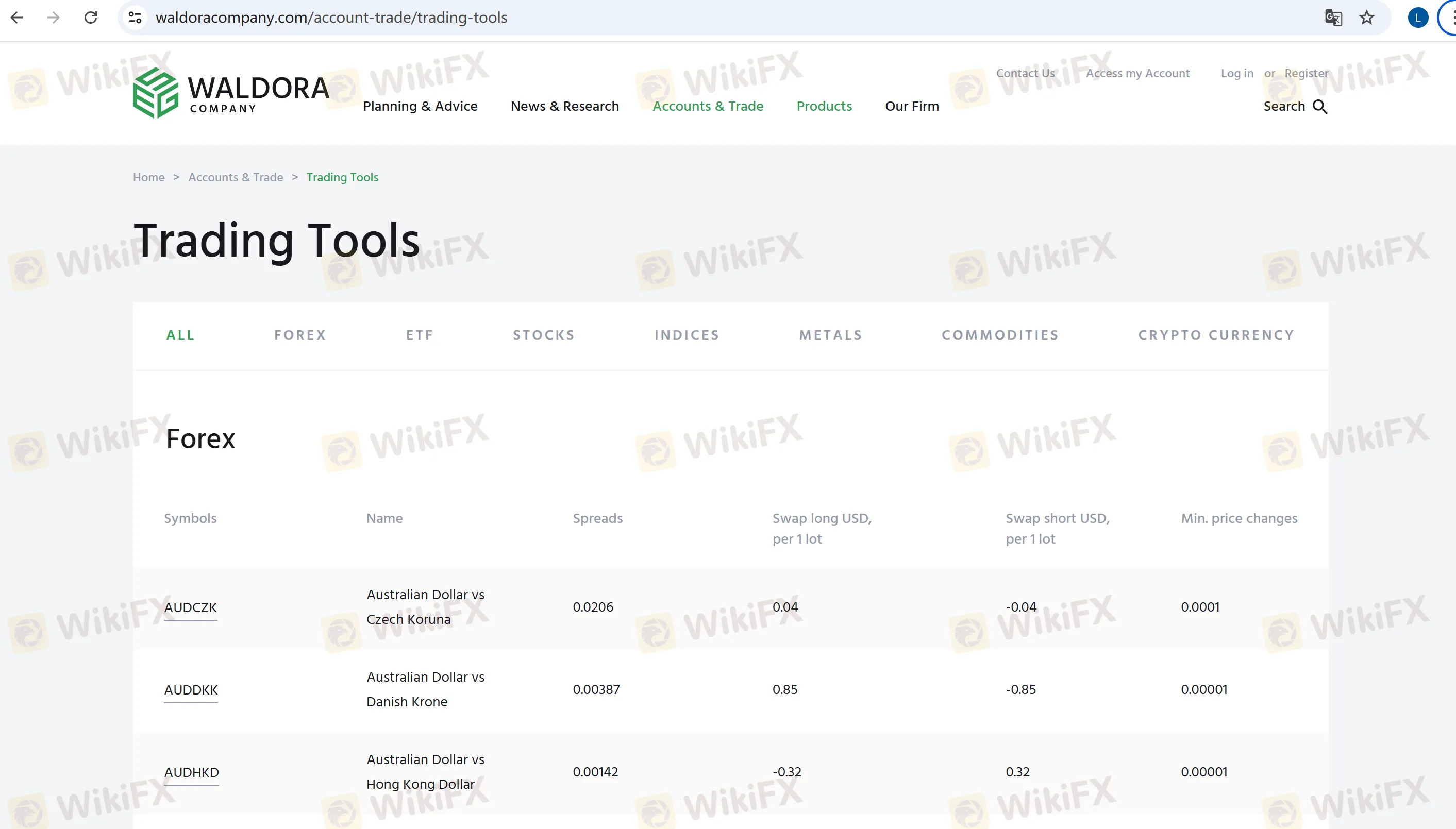This screenshot has width=1456, height=829.
Task: Click the Search magnifier icon
Action: pyautogui.click(x=1320, y=107)
